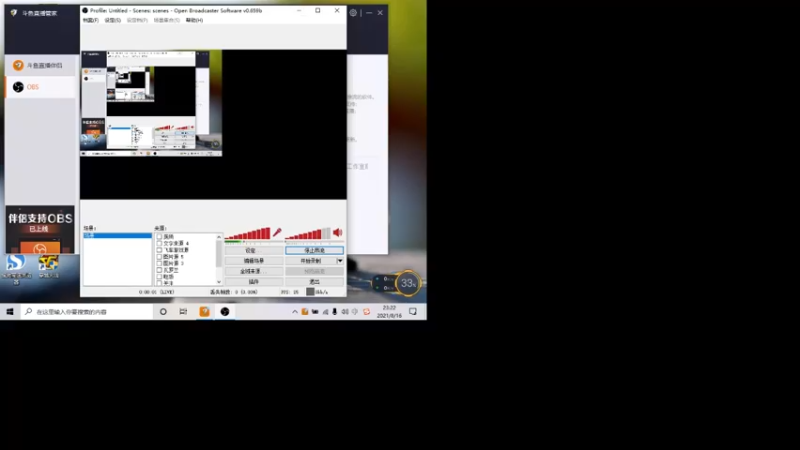Click the Stop Streaming button
Screen dimensions: 800x450
point(314,251)
